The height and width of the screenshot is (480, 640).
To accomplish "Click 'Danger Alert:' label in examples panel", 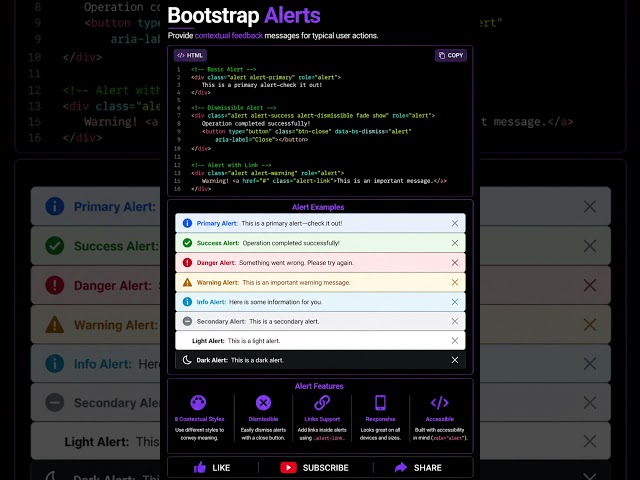I will (216, 263).
